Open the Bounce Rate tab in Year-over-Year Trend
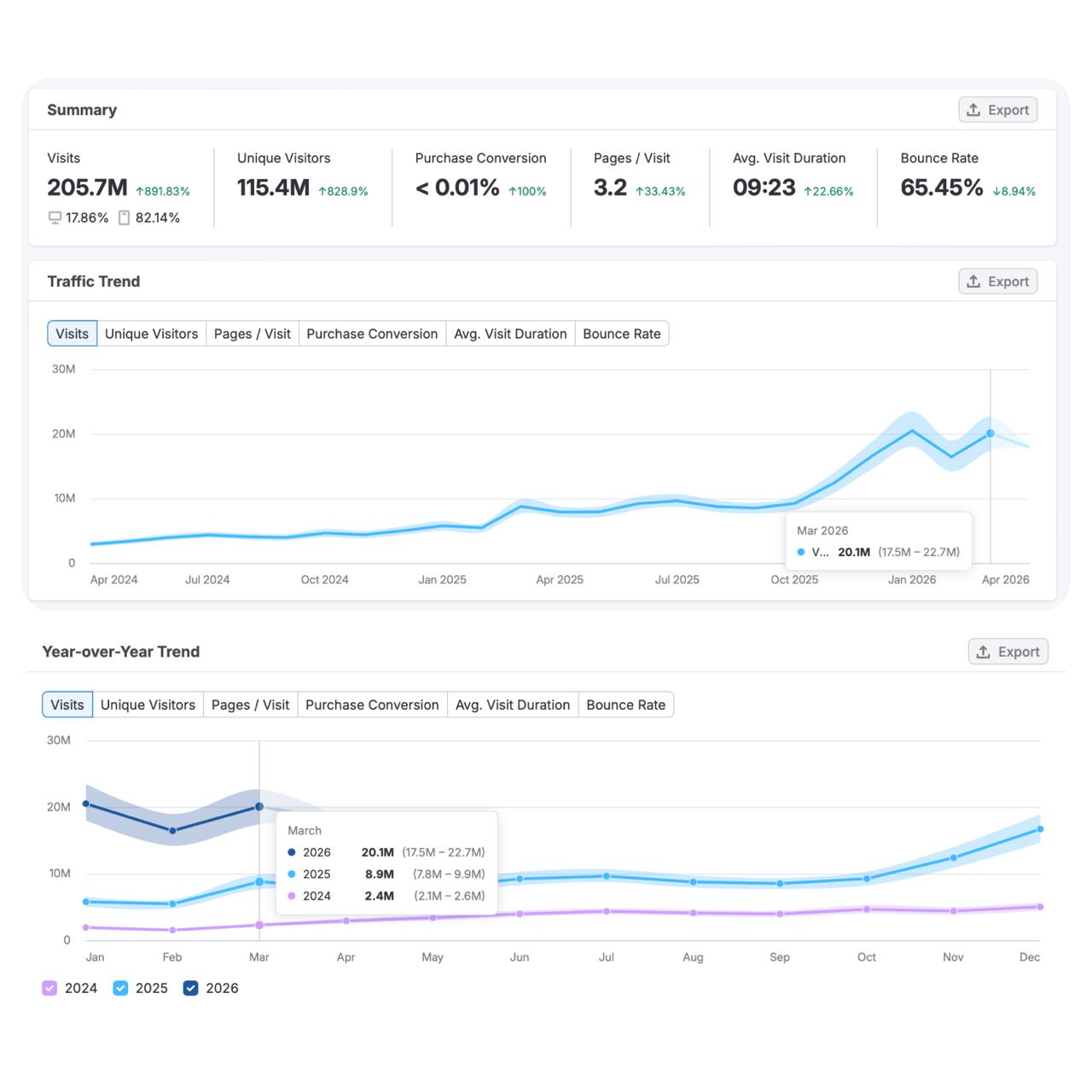Viewport: 1092px width, 1092px height. [x=626, y=705]
